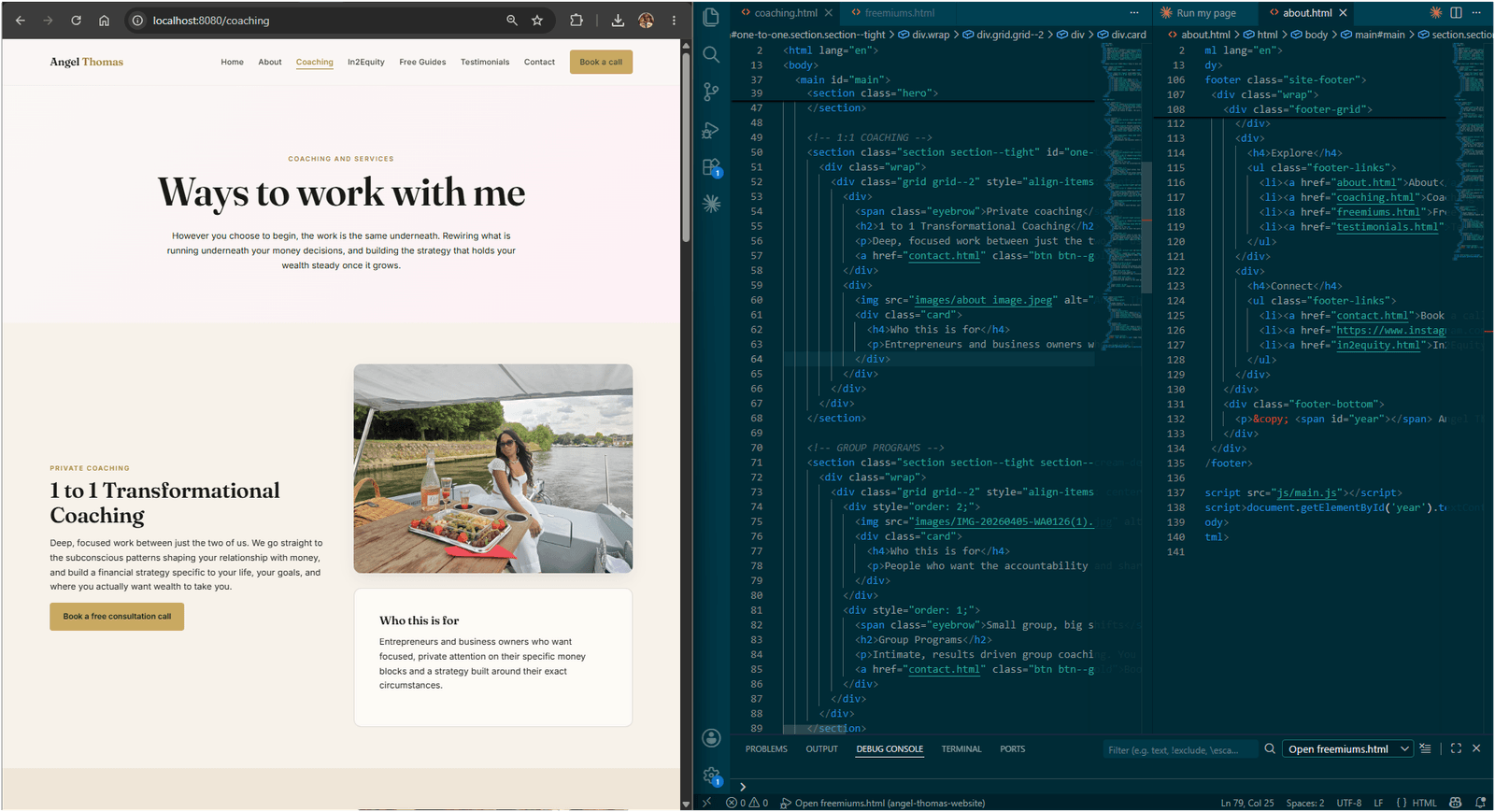Click the boat photo on the webpage
1495x812 pixels.
pyautogui.click(x=492, y=468)
